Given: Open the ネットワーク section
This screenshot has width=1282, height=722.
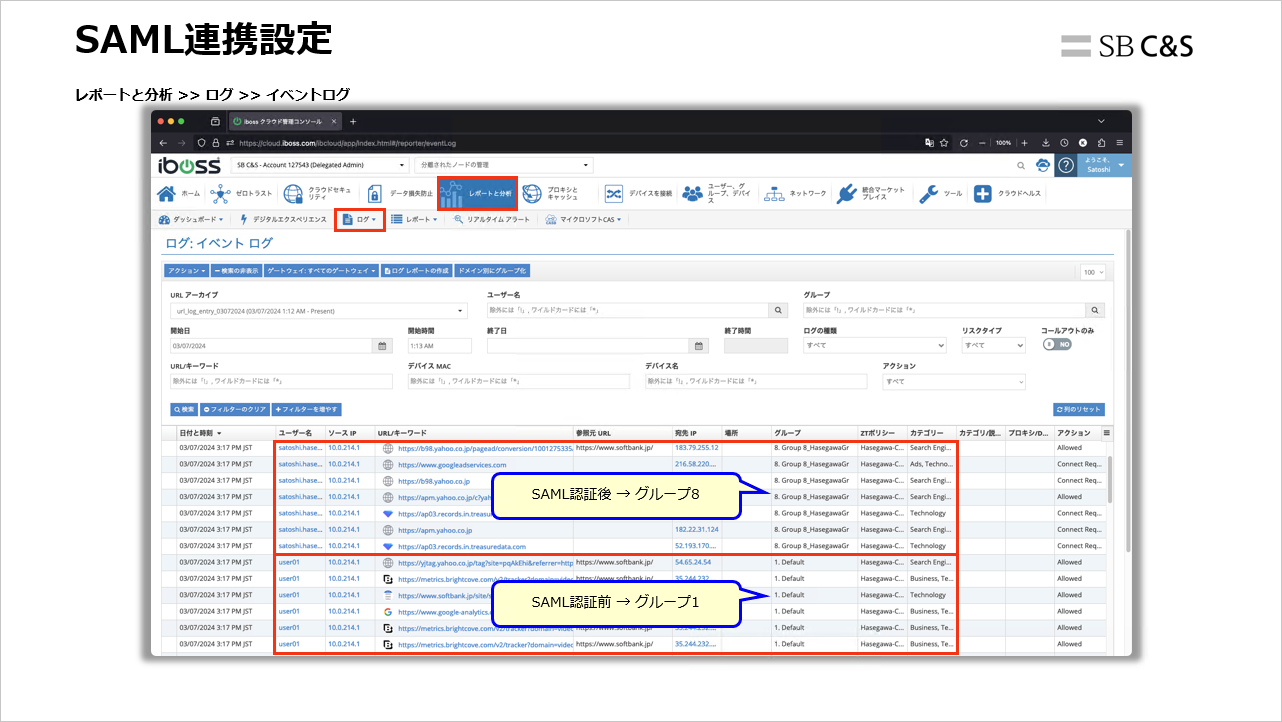Looking at the screenshot, I should pos(795,194).
